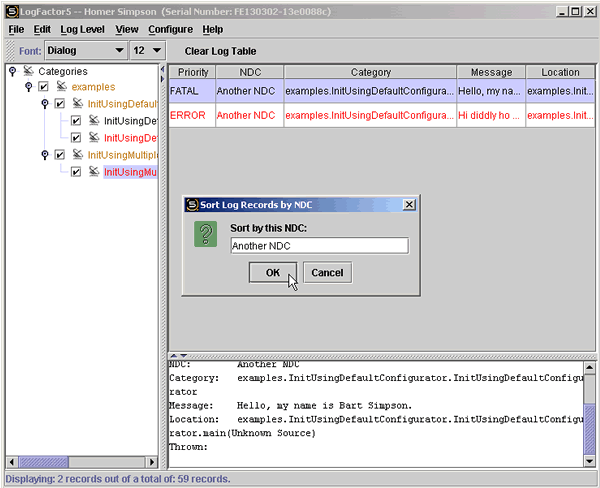
Task: Click the satellite icon next to examples
Action: pos(61,87)
